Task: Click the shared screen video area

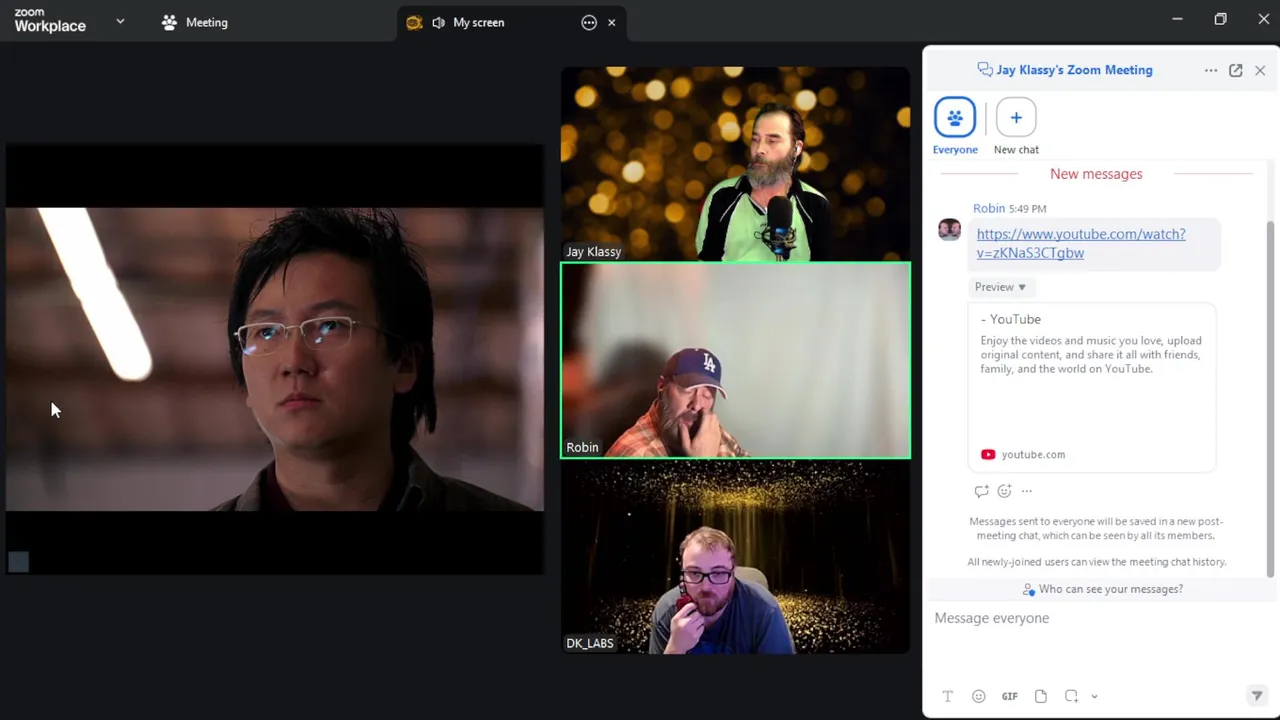Action: pyautogui.click(x=275, y=359)
